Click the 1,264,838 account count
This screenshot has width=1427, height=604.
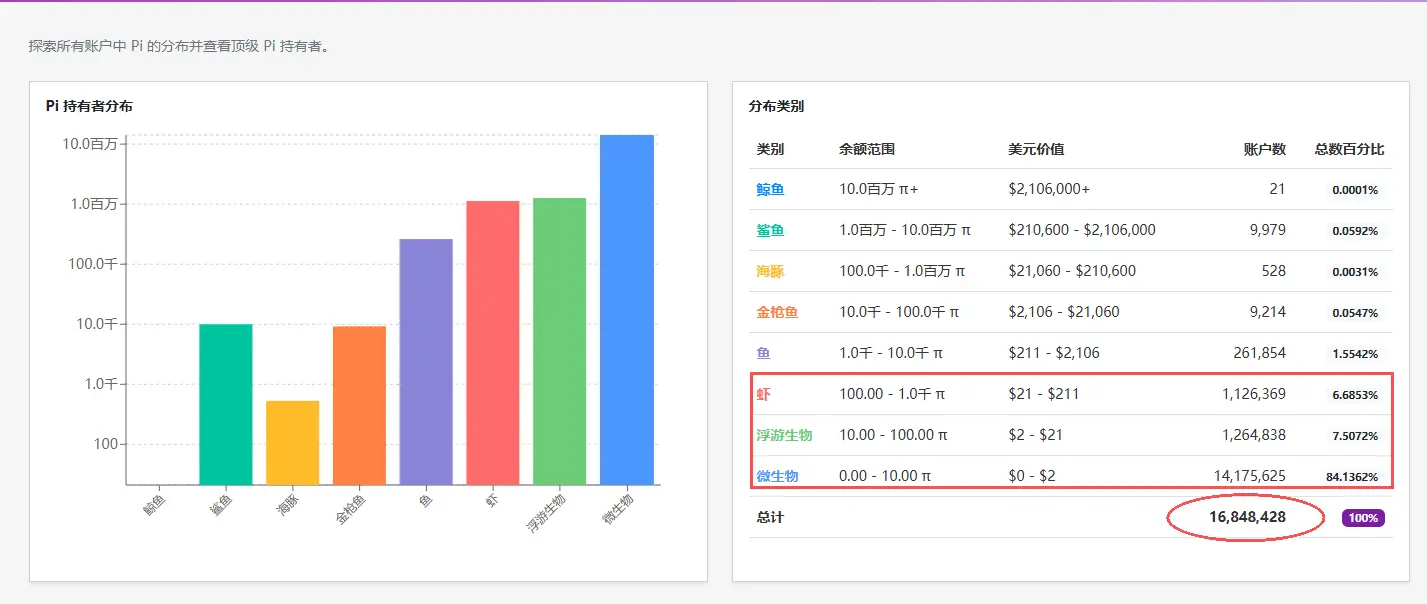[1254, 435]
